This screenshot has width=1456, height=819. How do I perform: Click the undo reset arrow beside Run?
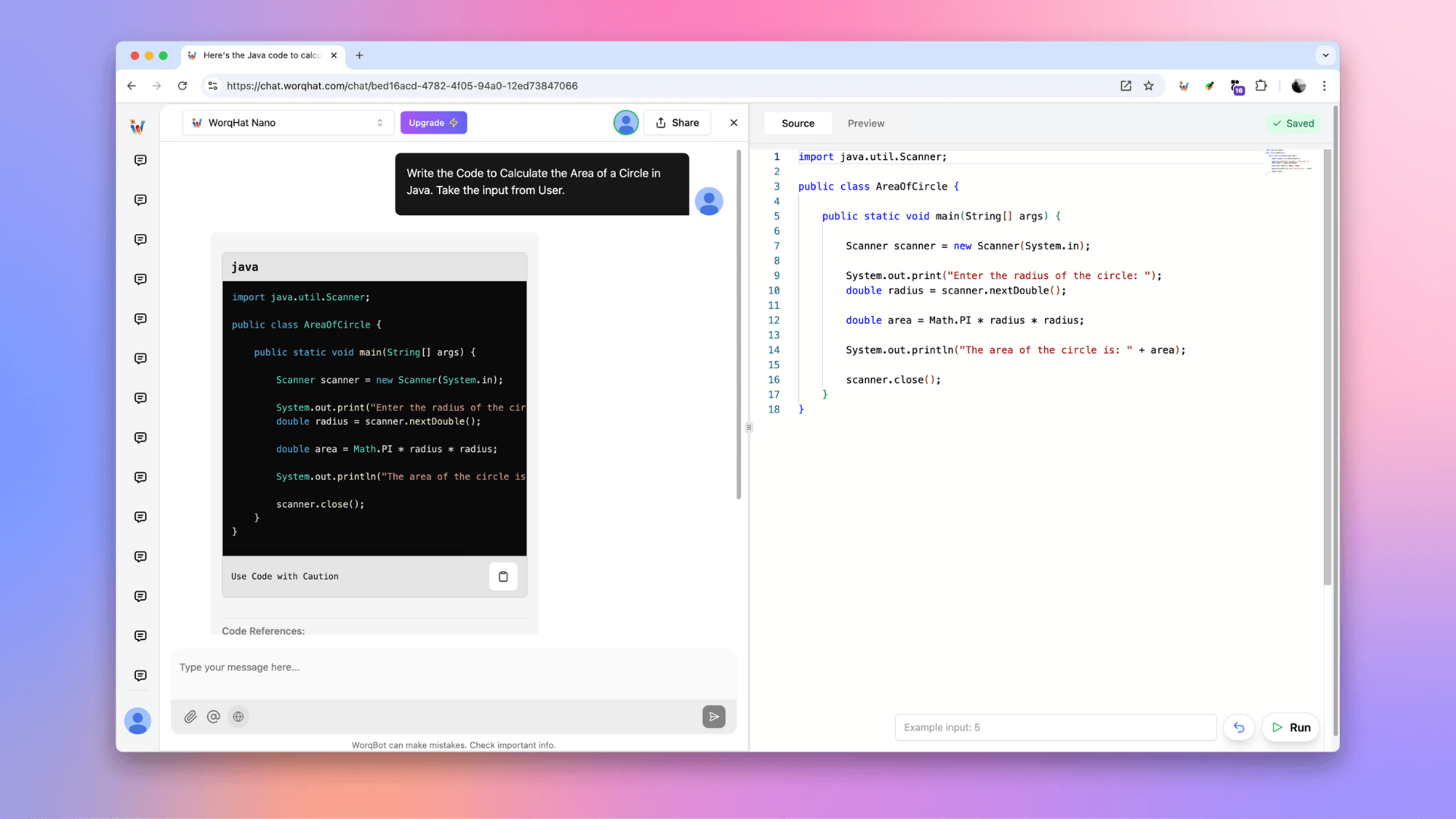click(1239, 727)
